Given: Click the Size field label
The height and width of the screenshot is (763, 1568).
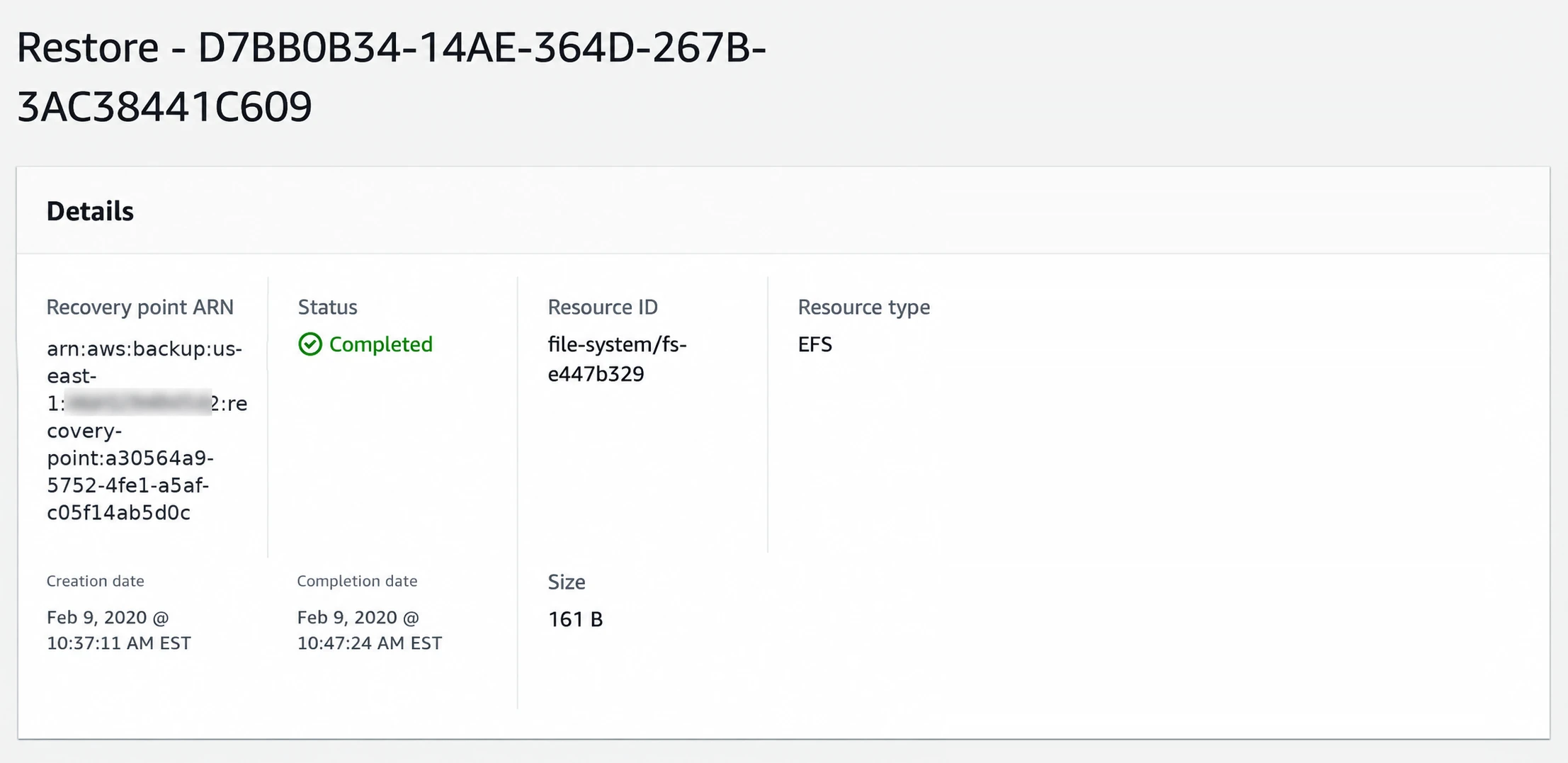Looking at the screenshot, I should (567, 582).
